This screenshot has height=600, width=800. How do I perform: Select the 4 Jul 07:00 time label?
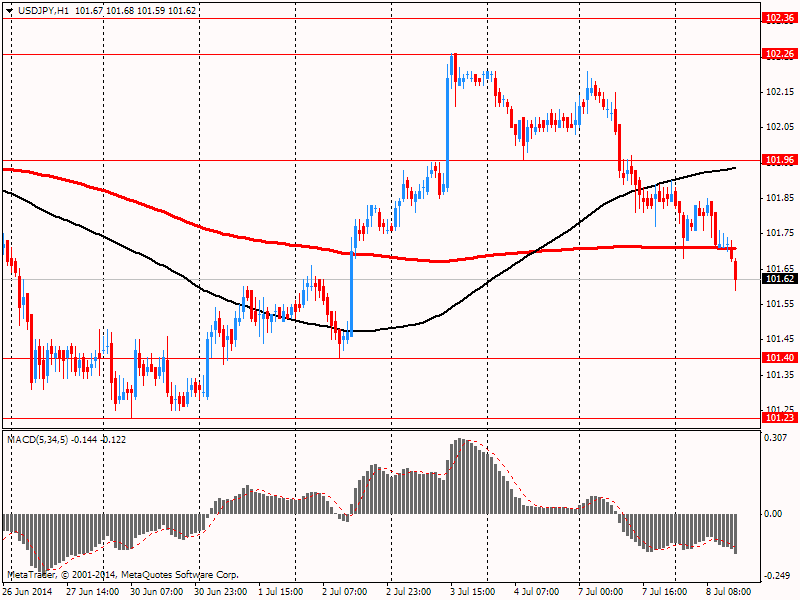click(536, 591)
